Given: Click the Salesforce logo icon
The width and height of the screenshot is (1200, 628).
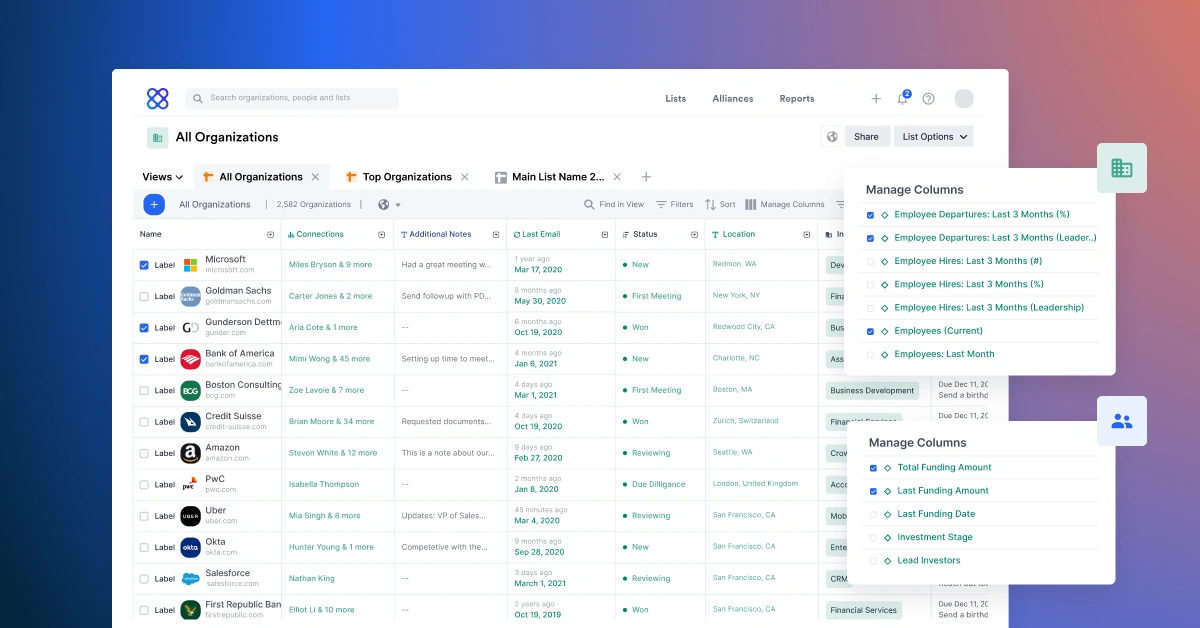Looking at the screenshot, I should (190, 579).
